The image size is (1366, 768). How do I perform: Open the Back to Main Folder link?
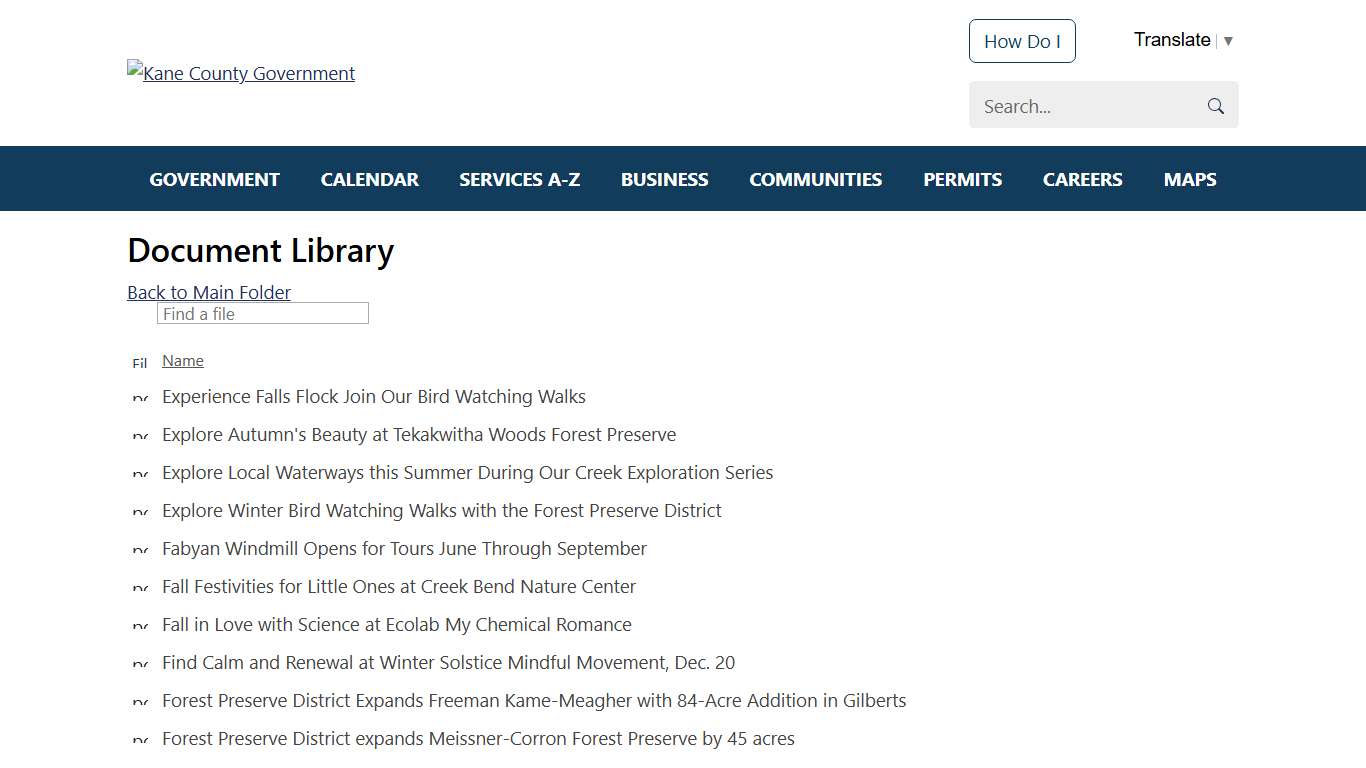tap(208, 292)
